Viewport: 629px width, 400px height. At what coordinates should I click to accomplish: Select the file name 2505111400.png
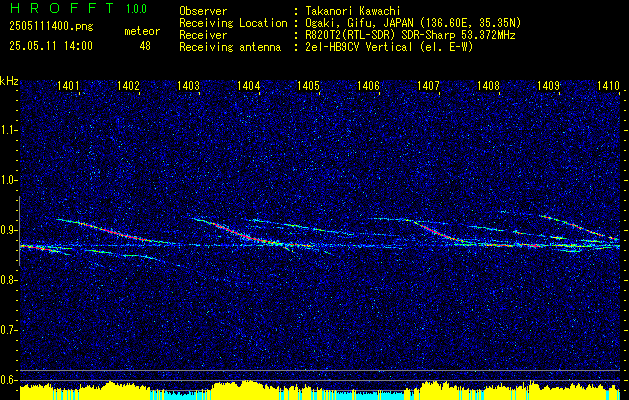pos(51,27)
